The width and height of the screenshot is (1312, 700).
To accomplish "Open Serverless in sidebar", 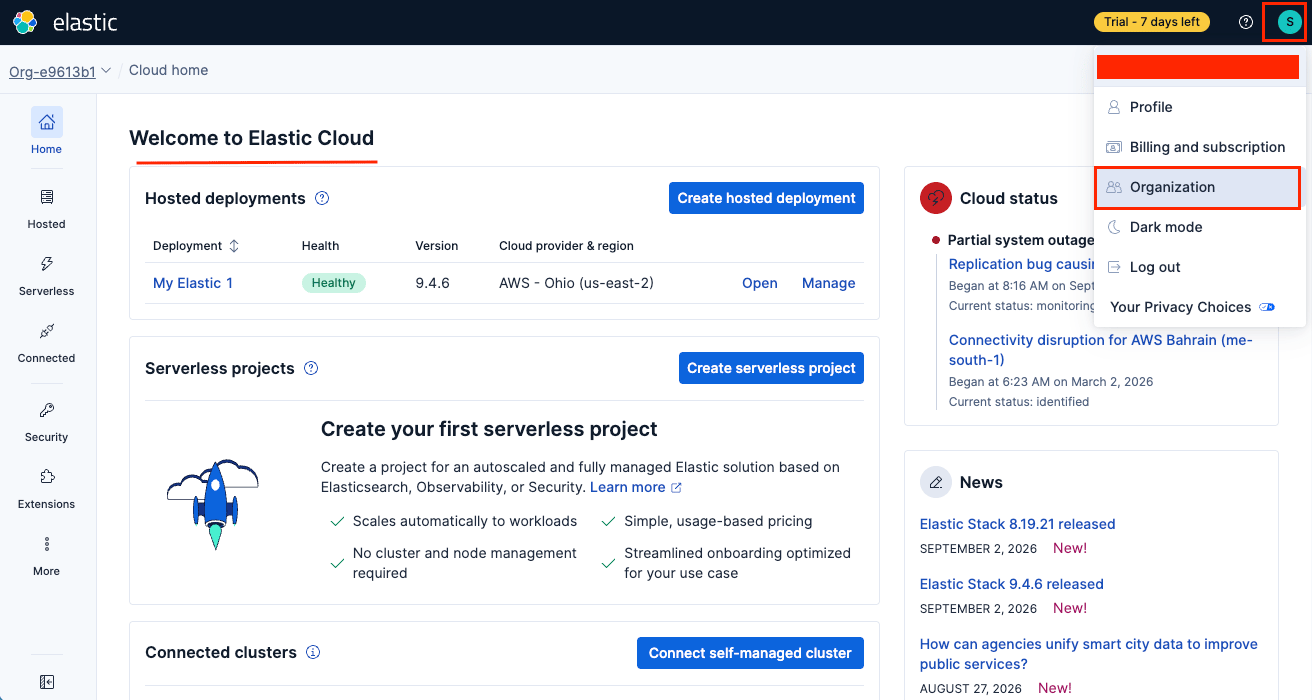I will (46, 275).
